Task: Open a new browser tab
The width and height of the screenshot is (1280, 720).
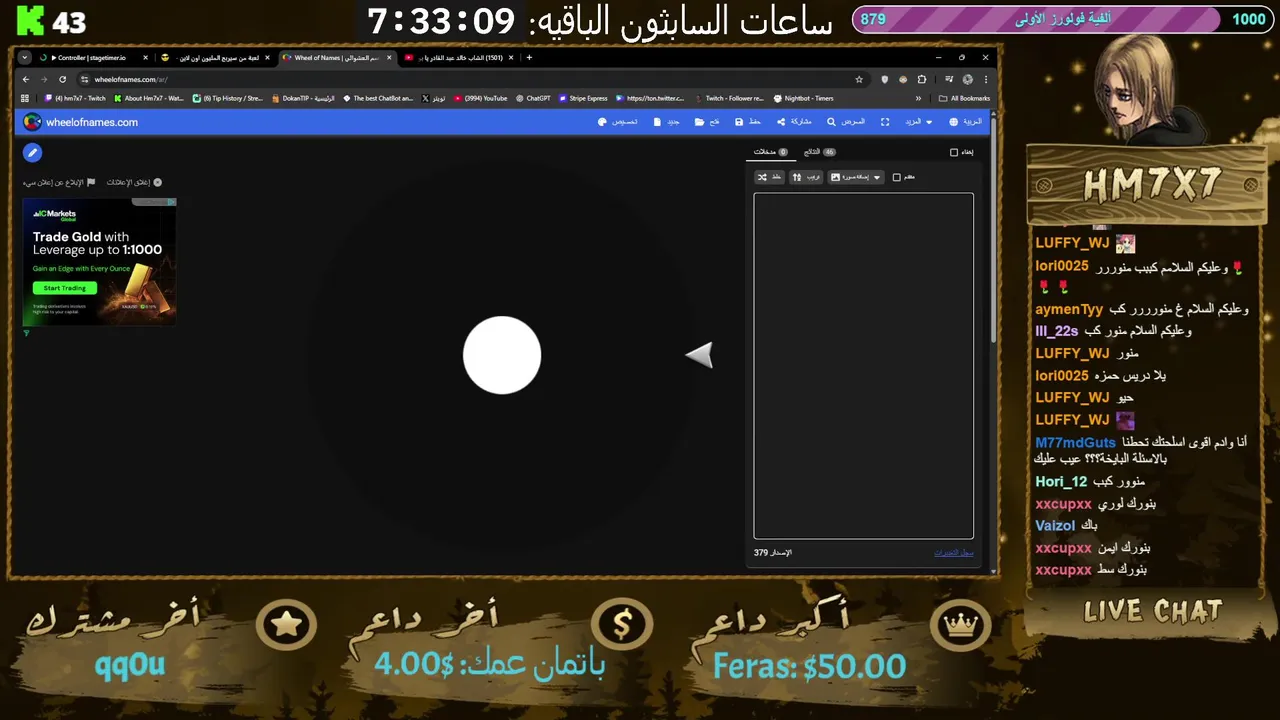Action: click(x=529, y=58)
